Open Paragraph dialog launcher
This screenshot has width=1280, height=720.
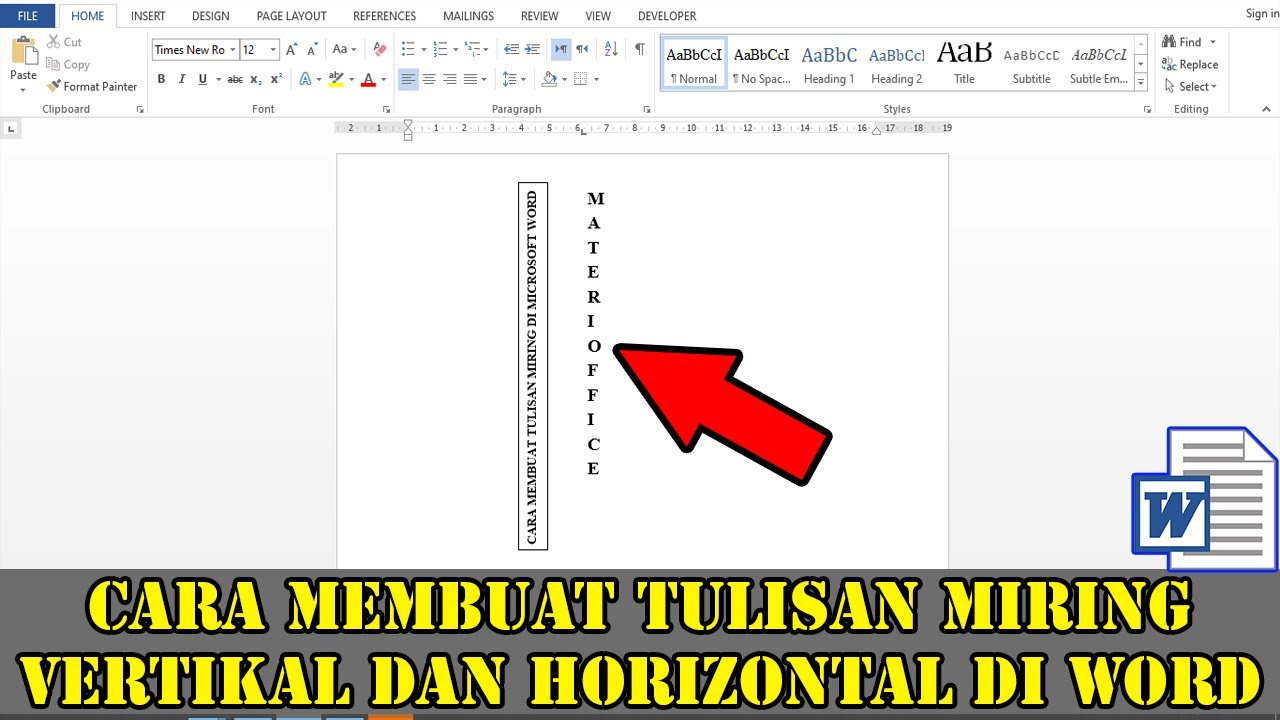coord(646,109)
